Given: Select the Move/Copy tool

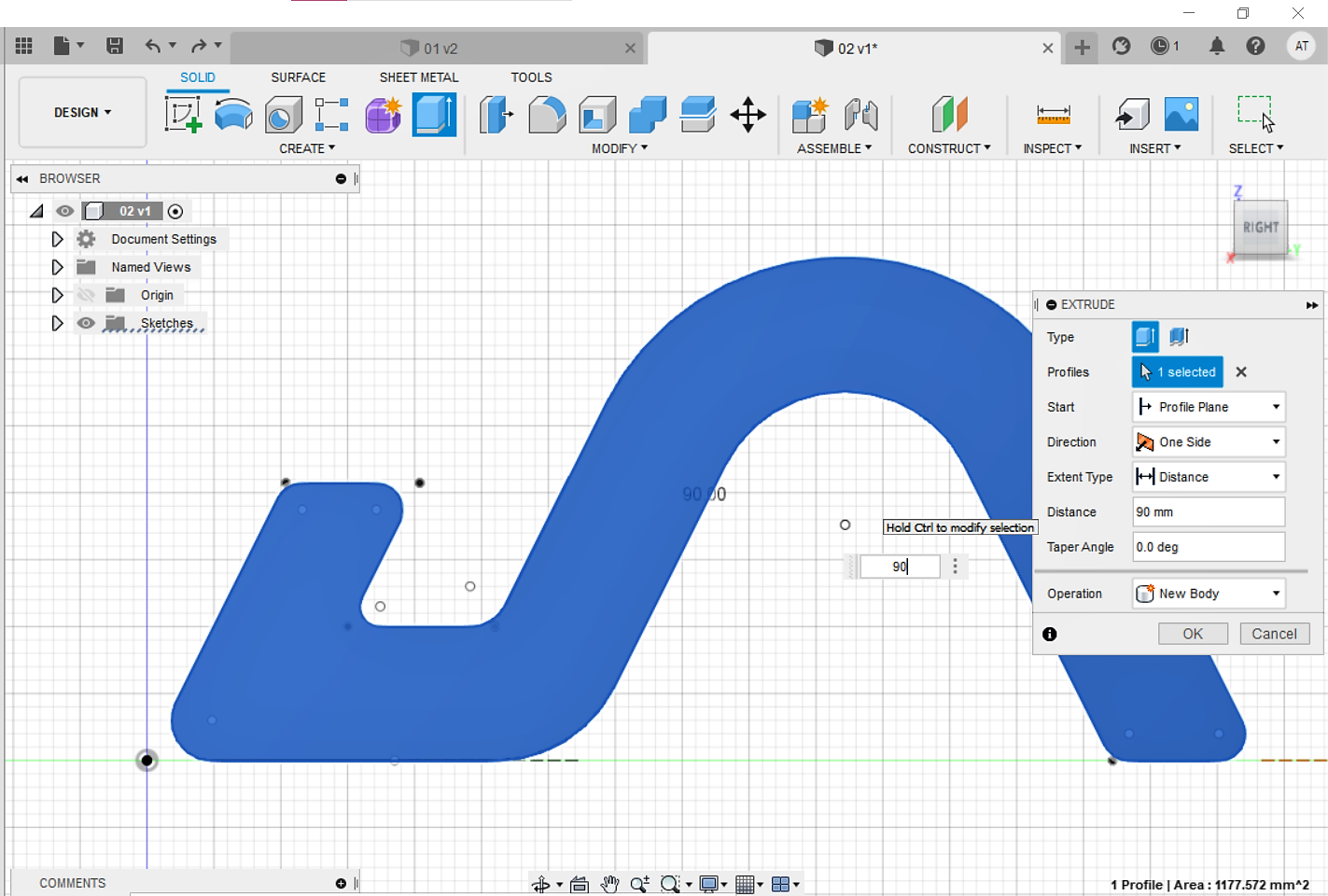Looking at the screenshot, I should coord(748,115).
